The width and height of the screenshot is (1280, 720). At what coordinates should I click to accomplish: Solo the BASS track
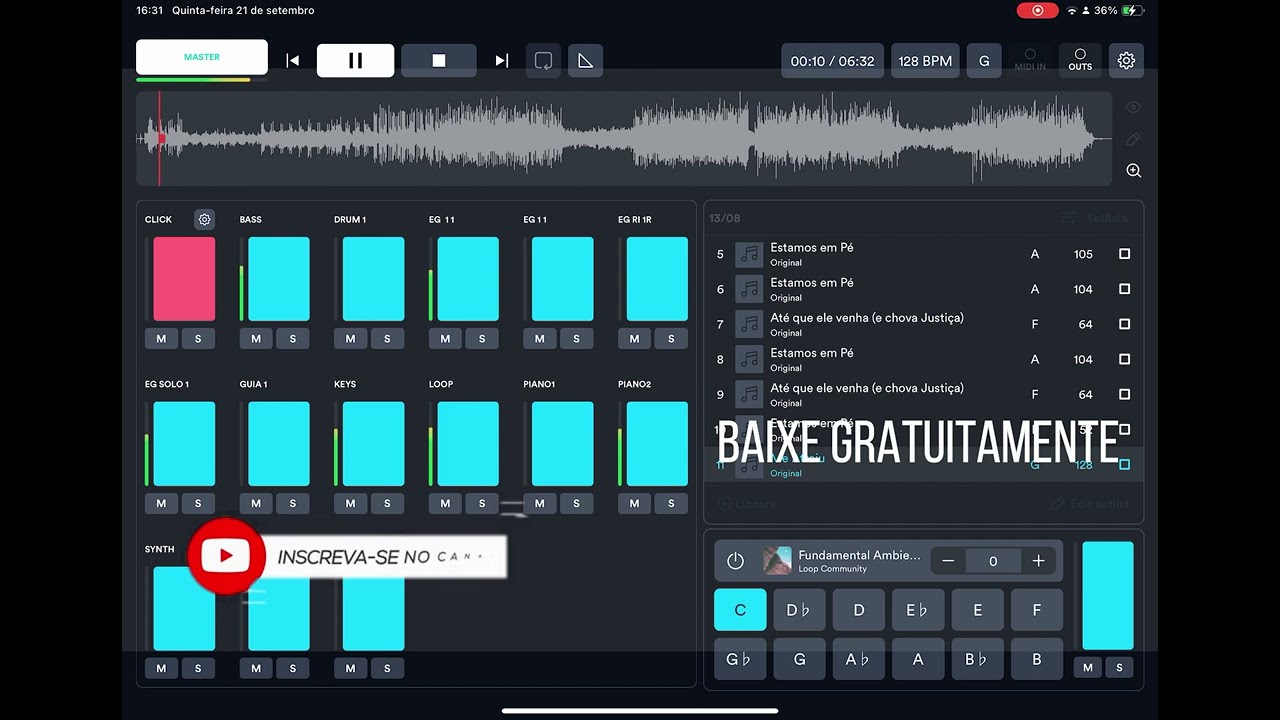click(x=293, y=339)
